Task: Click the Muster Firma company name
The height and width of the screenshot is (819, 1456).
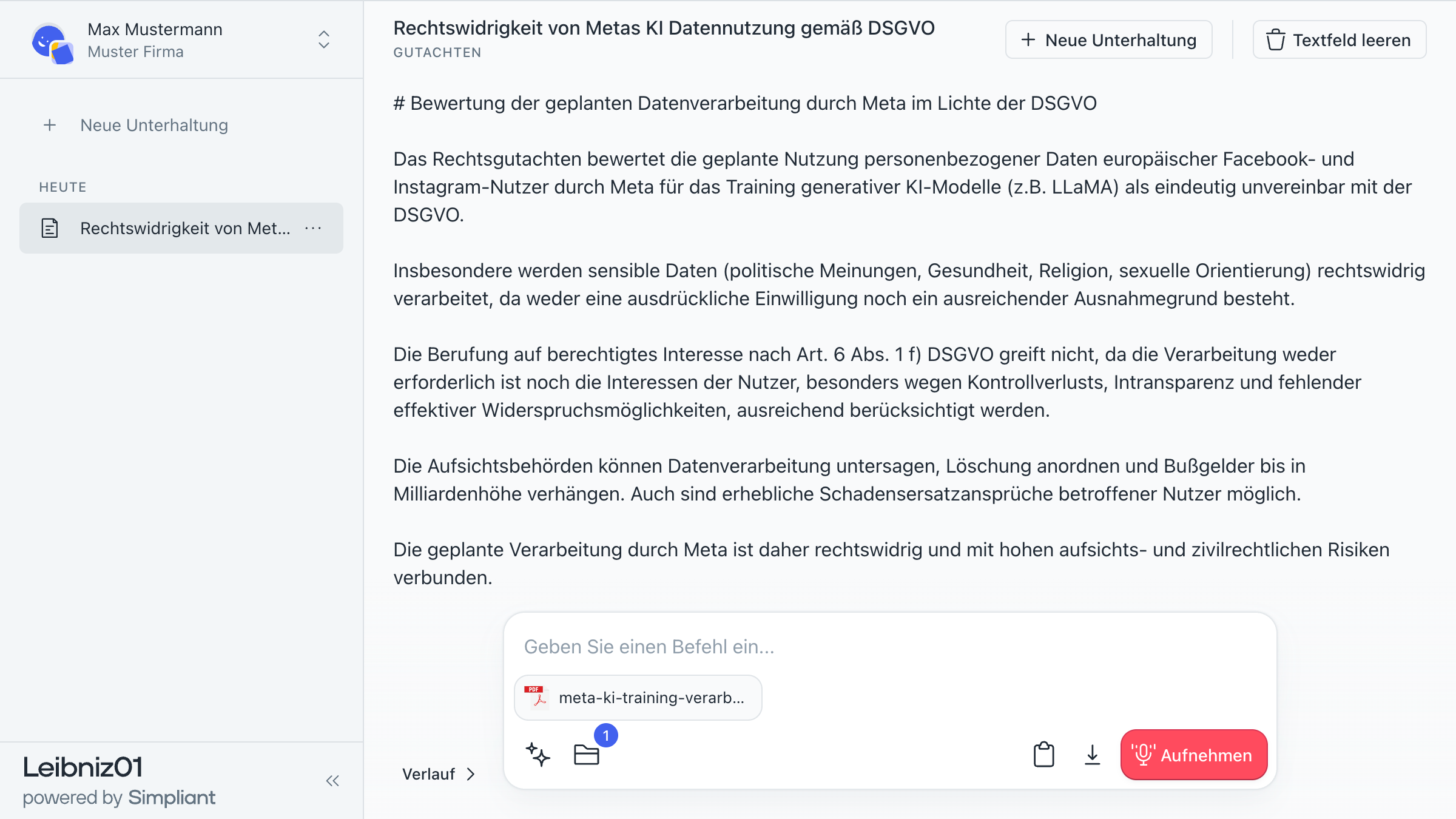Action: tap(135, 52)
